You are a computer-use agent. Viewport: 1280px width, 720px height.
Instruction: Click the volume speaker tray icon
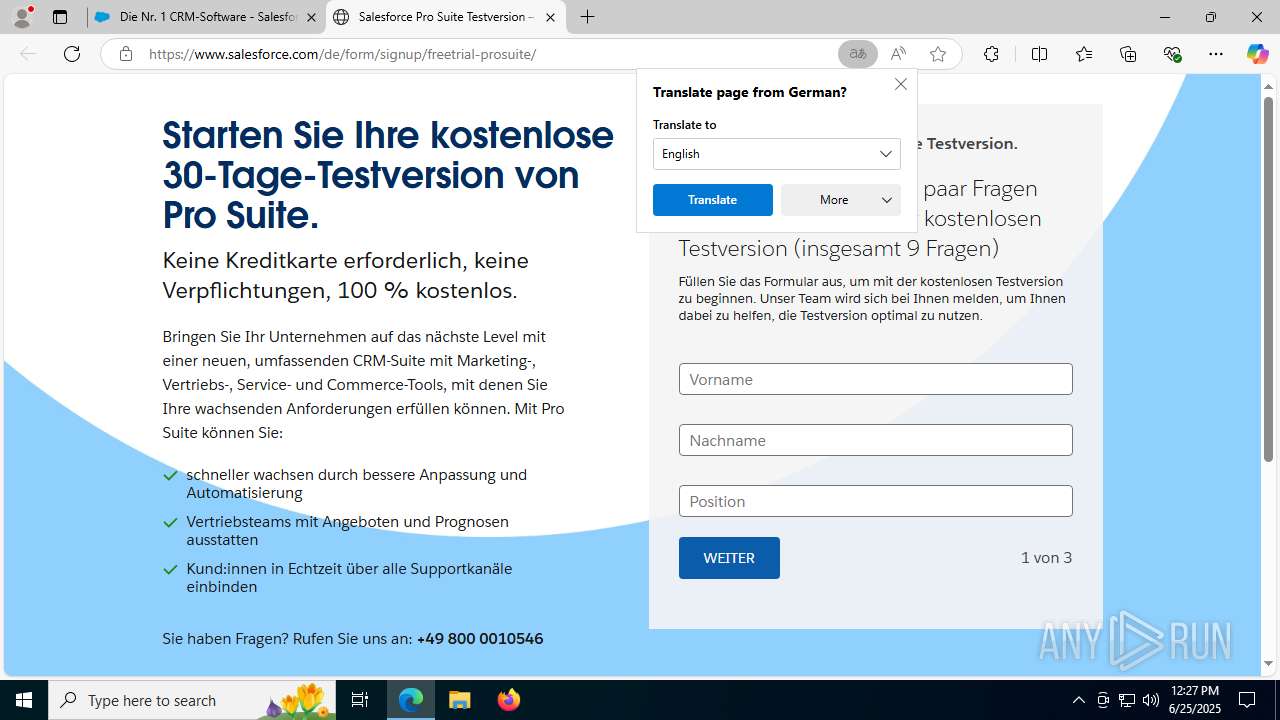click(x=1151, y=700)
